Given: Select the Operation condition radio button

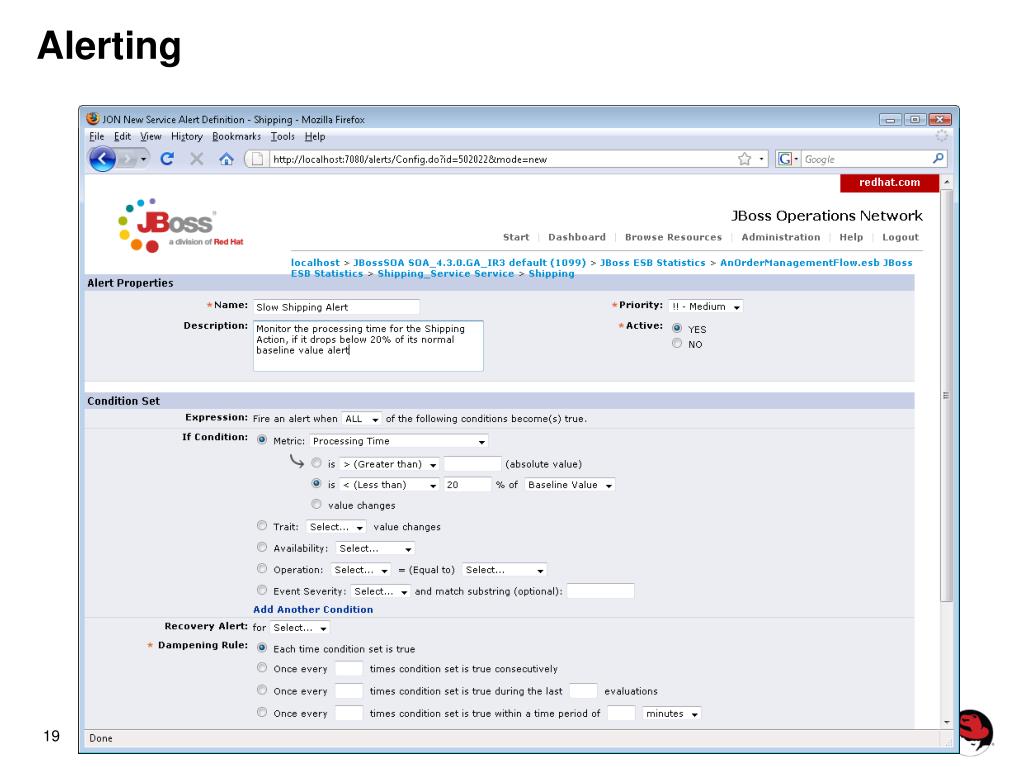Looking at the screenshot, I should coord(262,569).
